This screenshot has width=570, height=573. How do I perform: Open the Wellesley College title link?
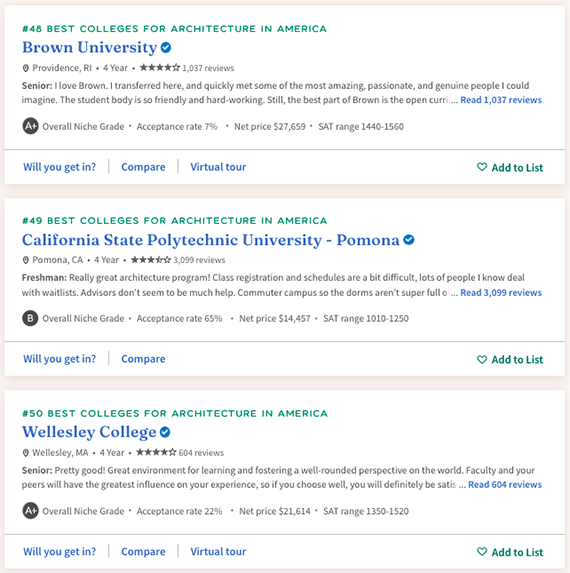click(x=89, y=432)
